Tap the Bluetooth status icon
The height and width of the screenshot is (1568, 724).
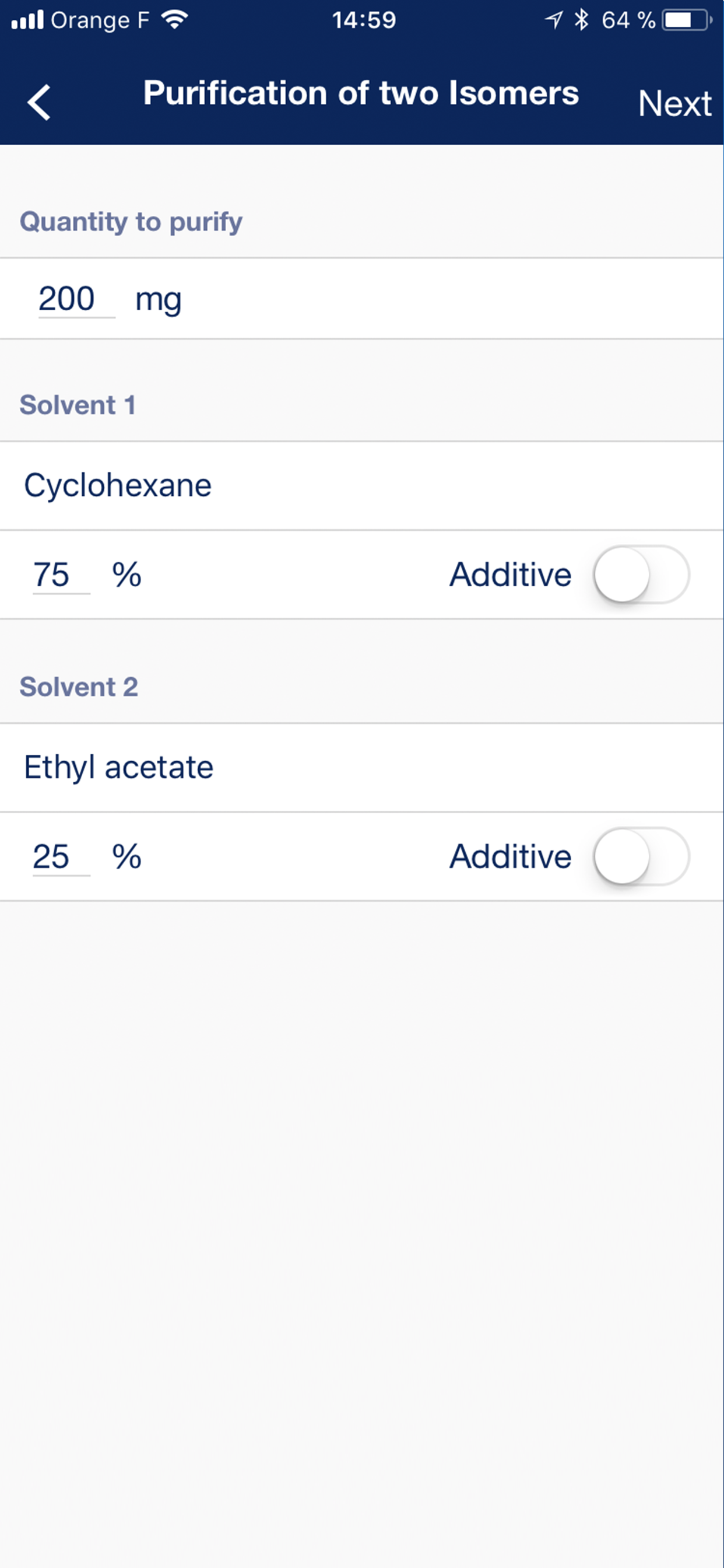click(x=582, y=20)
